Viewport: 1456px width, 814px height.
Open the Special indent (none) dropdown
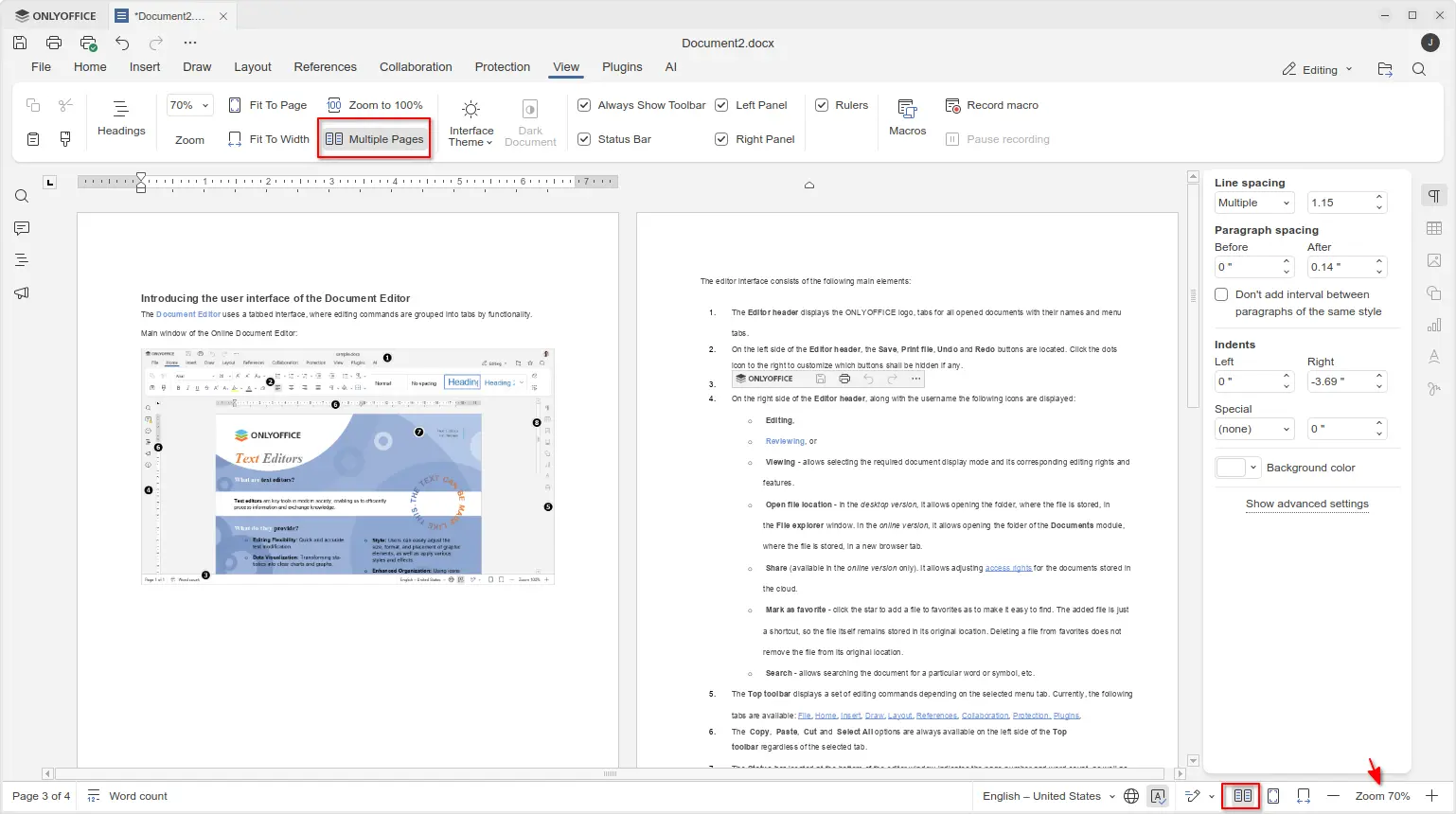(1254, 429)
